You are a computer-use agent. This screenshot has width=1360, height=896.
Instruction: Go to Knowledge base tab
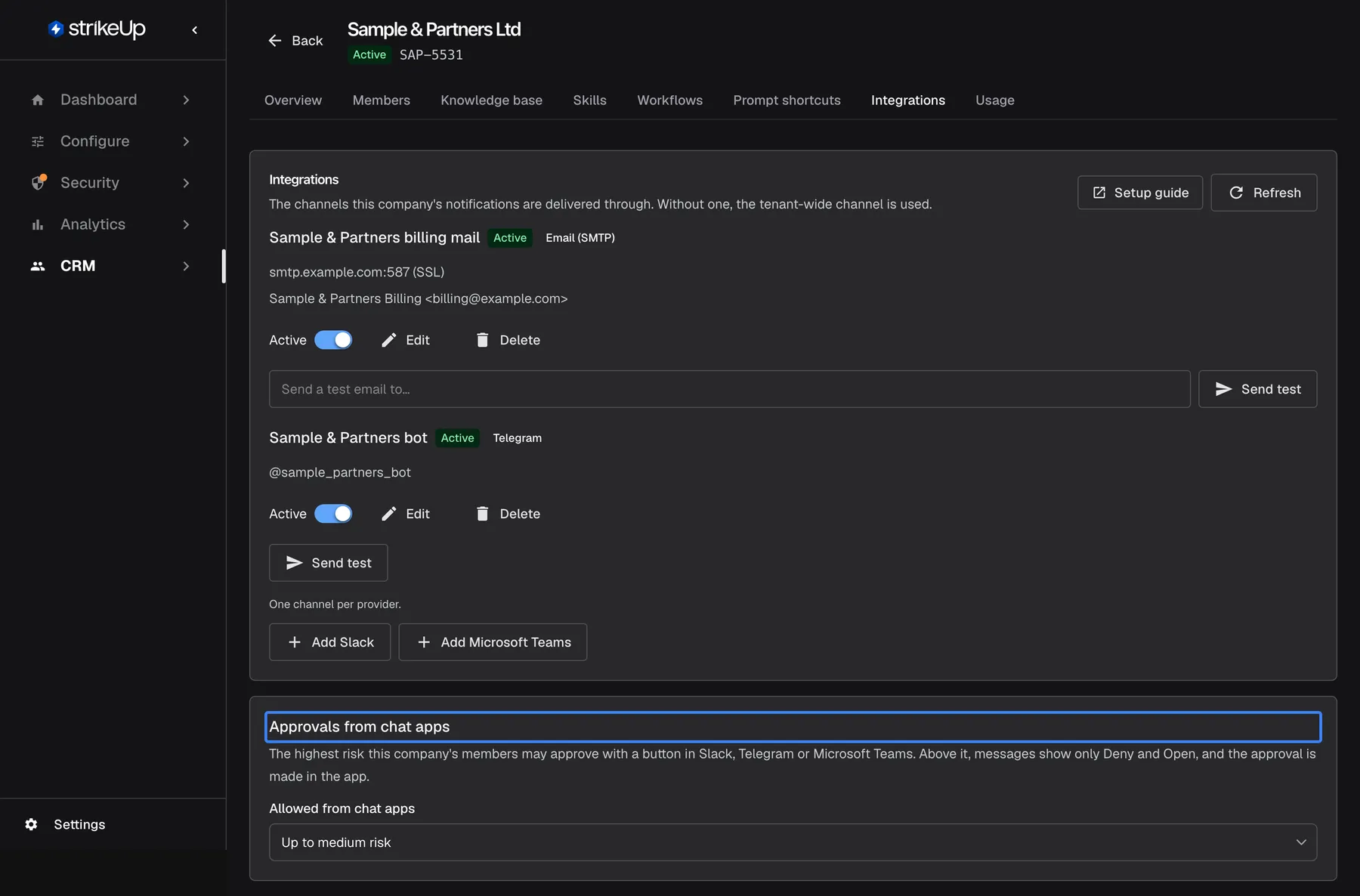pos(492,100)
